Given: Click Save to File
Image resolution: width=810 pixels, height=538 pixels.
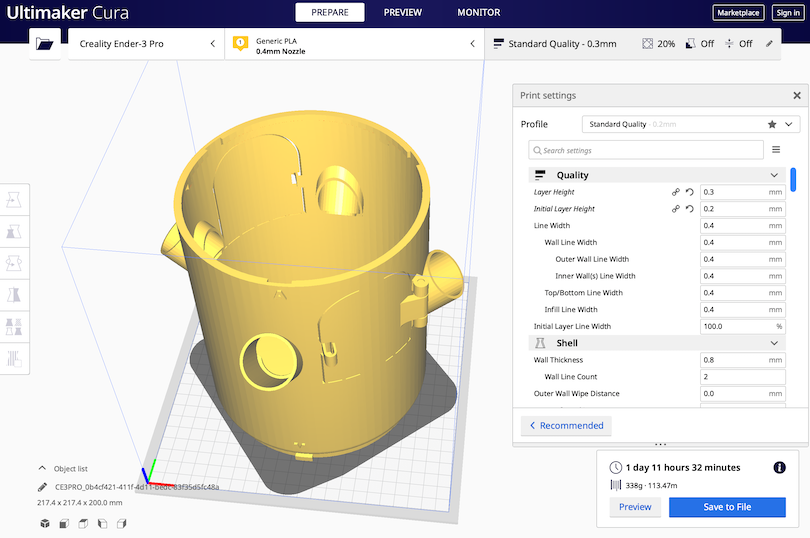Looking at the screenshot, I should [x=727, y=507].
